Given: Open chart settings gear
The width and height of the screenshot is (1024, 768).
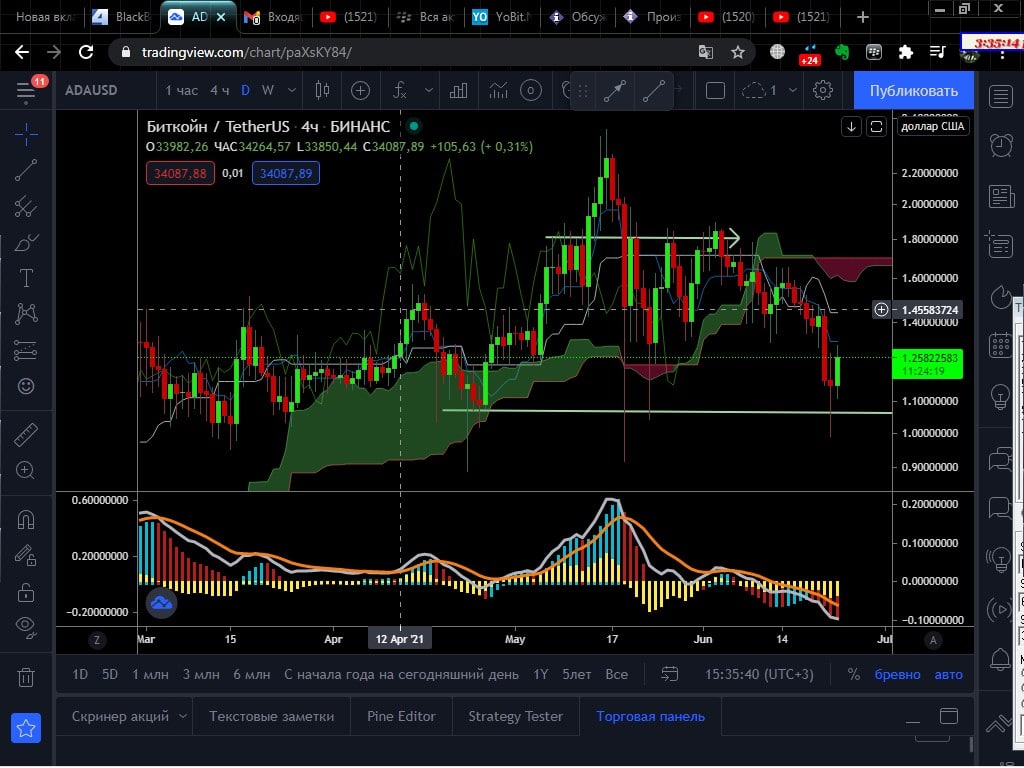Looking at the screenshot, I should (x=823, y=90).
